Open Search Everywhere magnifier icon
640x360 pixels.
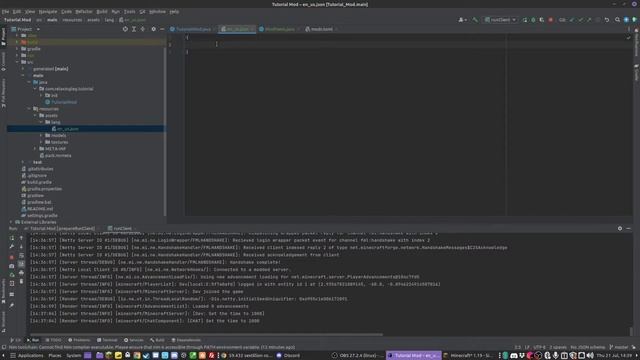pyautogui.click(x=618, y=20)
